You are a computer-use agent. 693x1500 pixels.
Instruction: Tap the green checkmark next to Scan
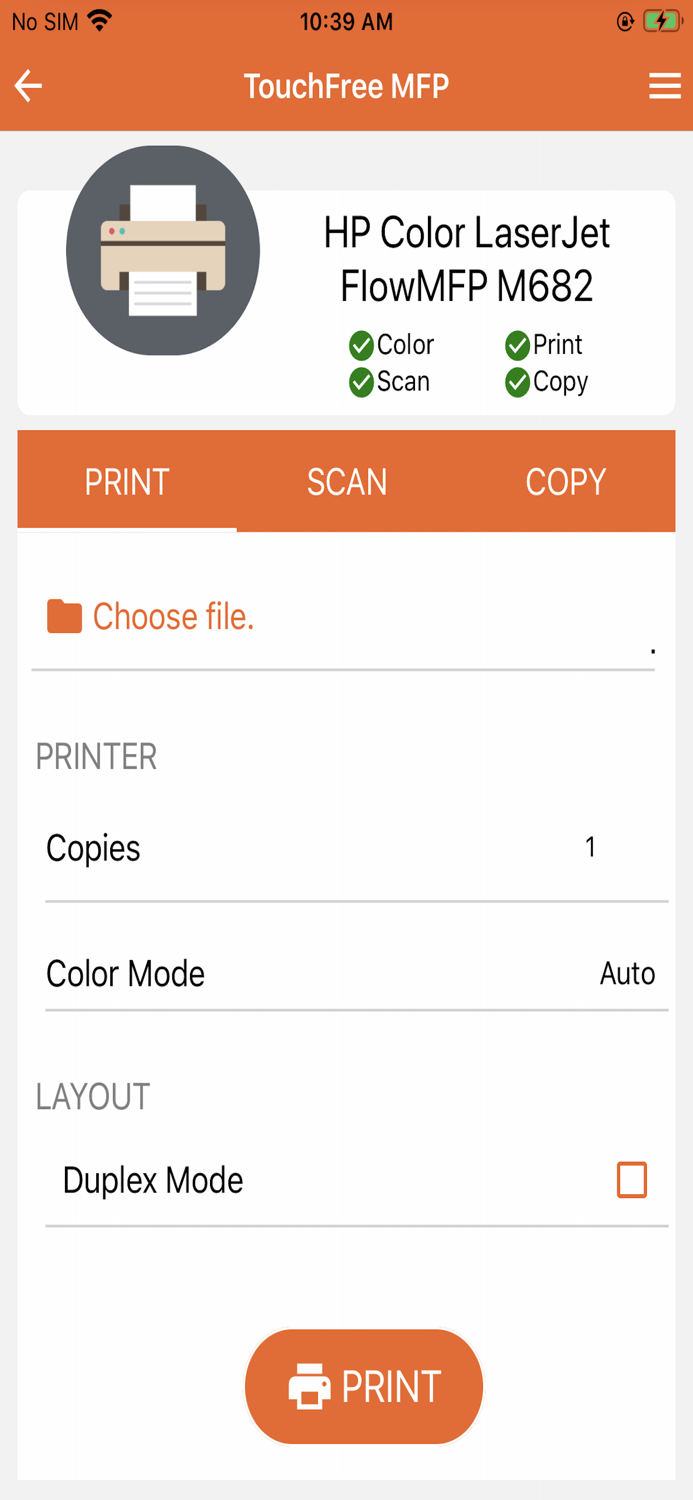[x=362, y=382]
